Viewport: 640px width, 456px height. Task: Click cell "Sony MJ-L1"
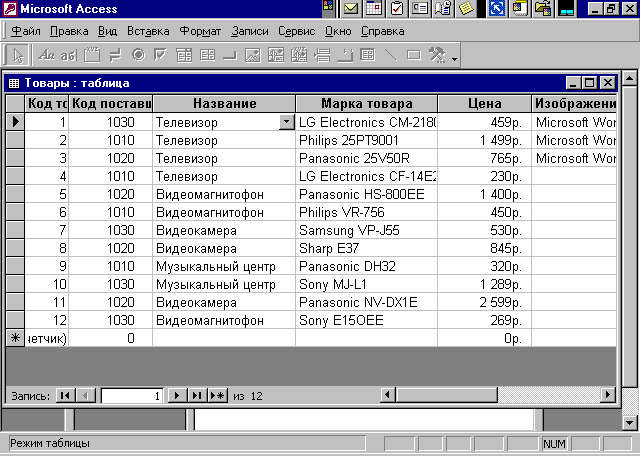pyautogui.click(x=367, y=284)
